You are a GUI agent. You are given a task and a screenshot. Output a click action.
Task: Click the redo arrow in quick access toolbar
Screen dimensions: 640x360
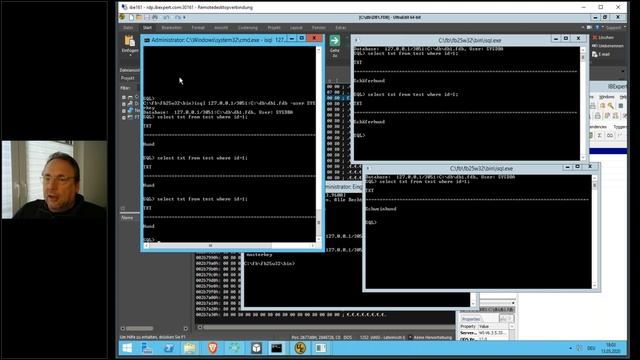pyautogui.click(x=178, y=18)
